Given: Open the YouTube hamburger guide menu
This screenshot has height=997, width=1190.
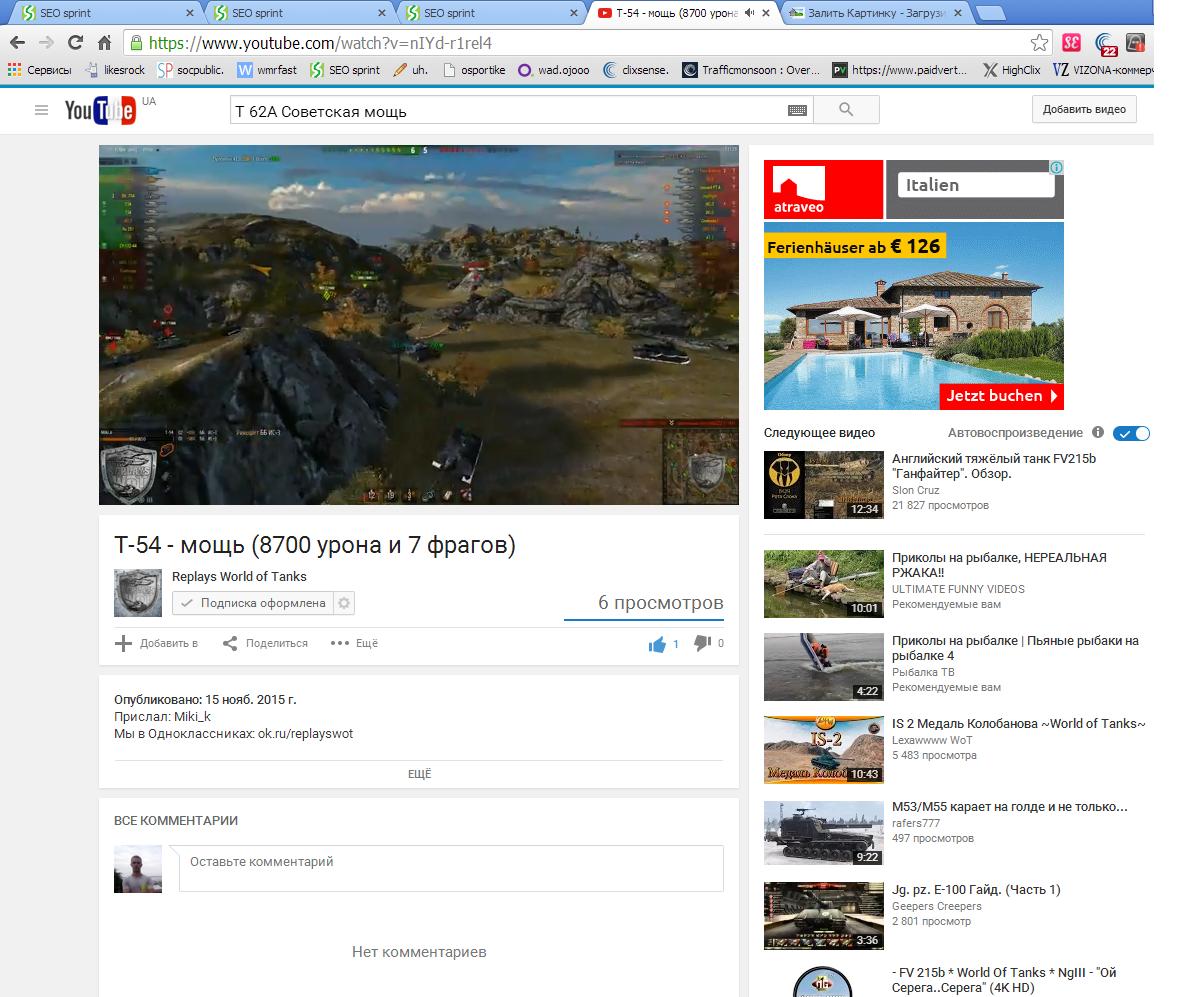Looking at the screenshot, I should pos(41,110).
